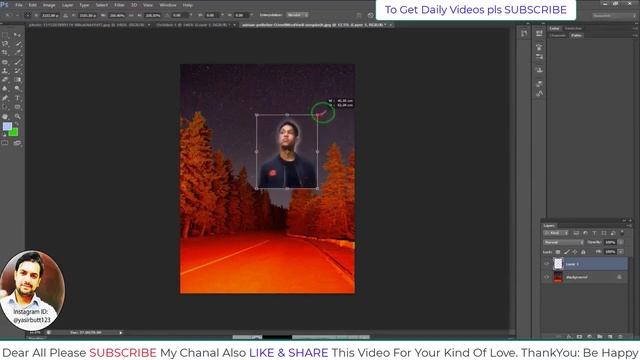The image size is (640, 360).
Task: Hide Layer 1 using the eye icon
Action: (547, 264)
